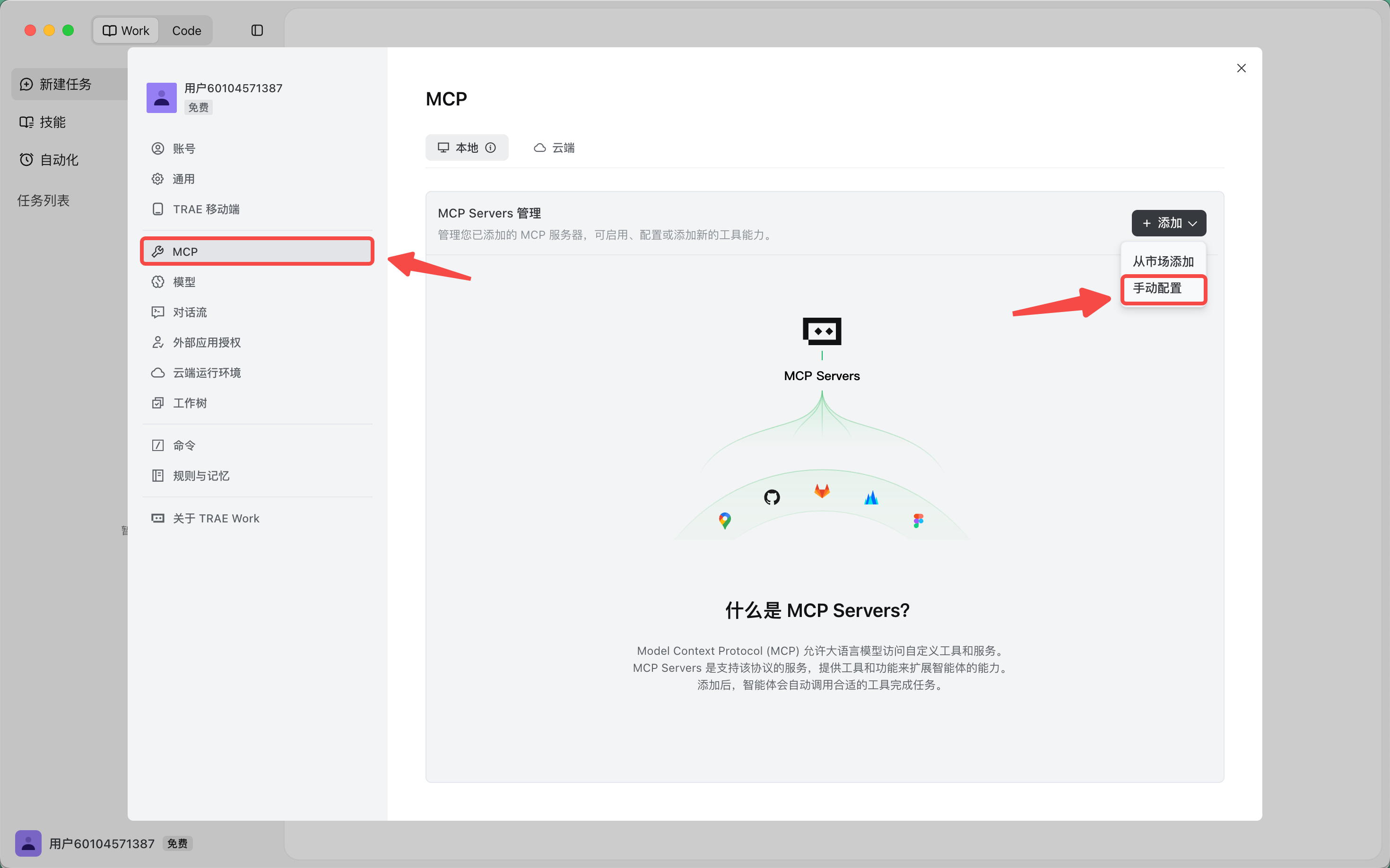Toggle the sidebar panel icon
This screenshot has width=1390, height=868.
pos(257,30)
